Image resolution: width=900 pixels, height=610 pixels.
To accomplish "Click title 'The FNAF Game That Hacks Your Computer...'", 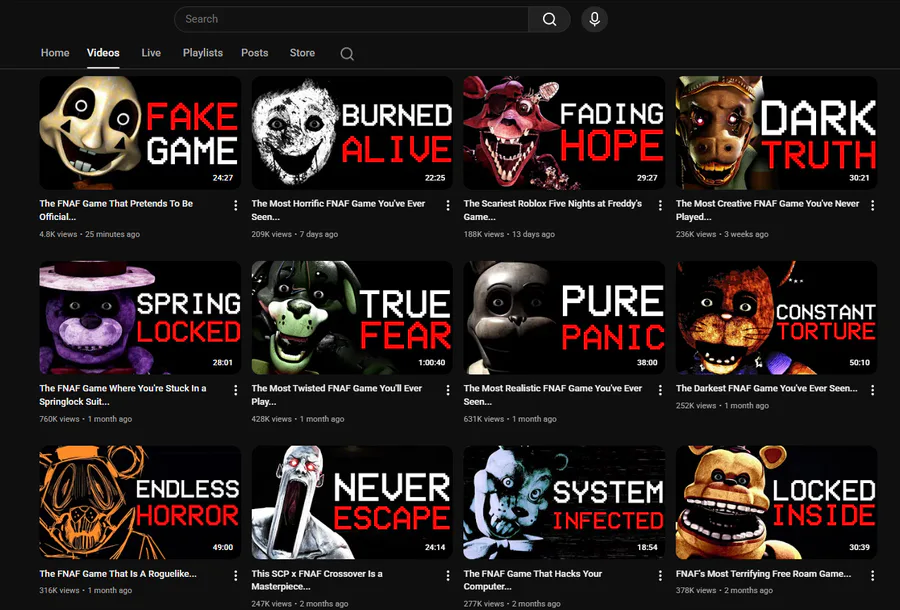I will click(x=533, y=580).
